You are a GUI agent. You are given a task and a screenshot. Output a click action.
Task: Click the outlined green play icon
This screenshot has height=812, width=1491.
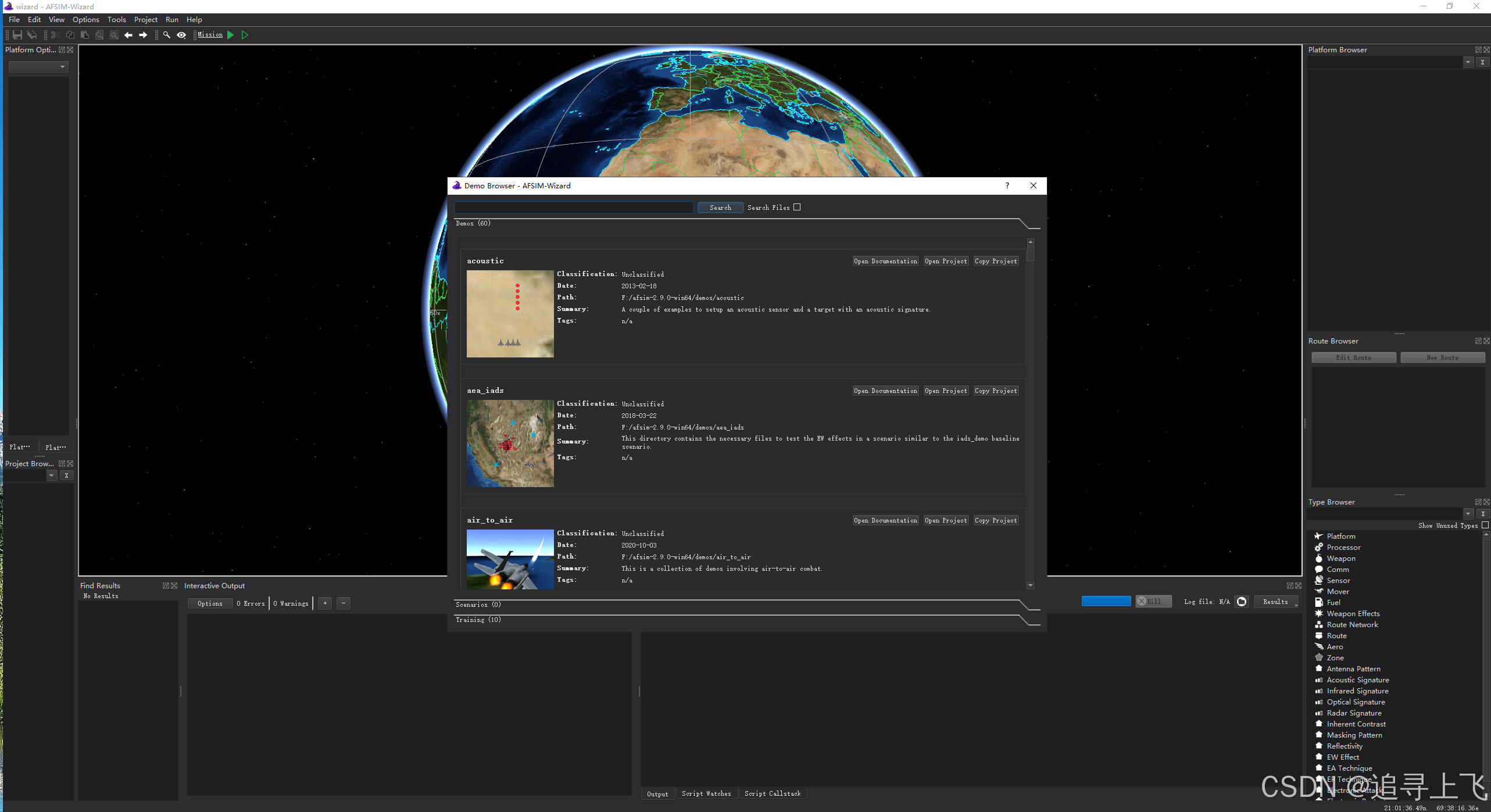pos(245,35)
